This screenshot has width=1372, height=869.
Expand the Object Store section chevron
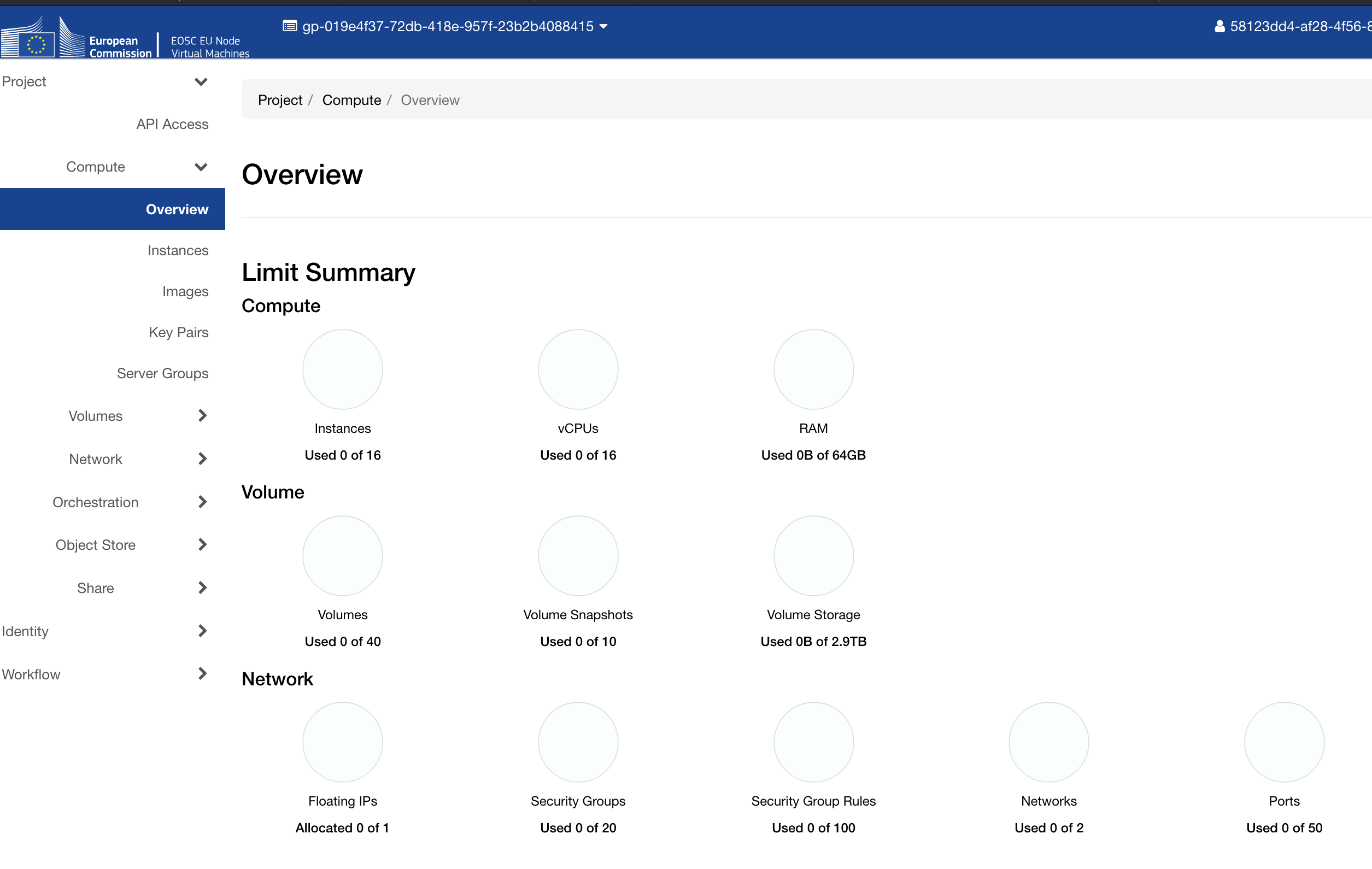(x=202, y=545)
